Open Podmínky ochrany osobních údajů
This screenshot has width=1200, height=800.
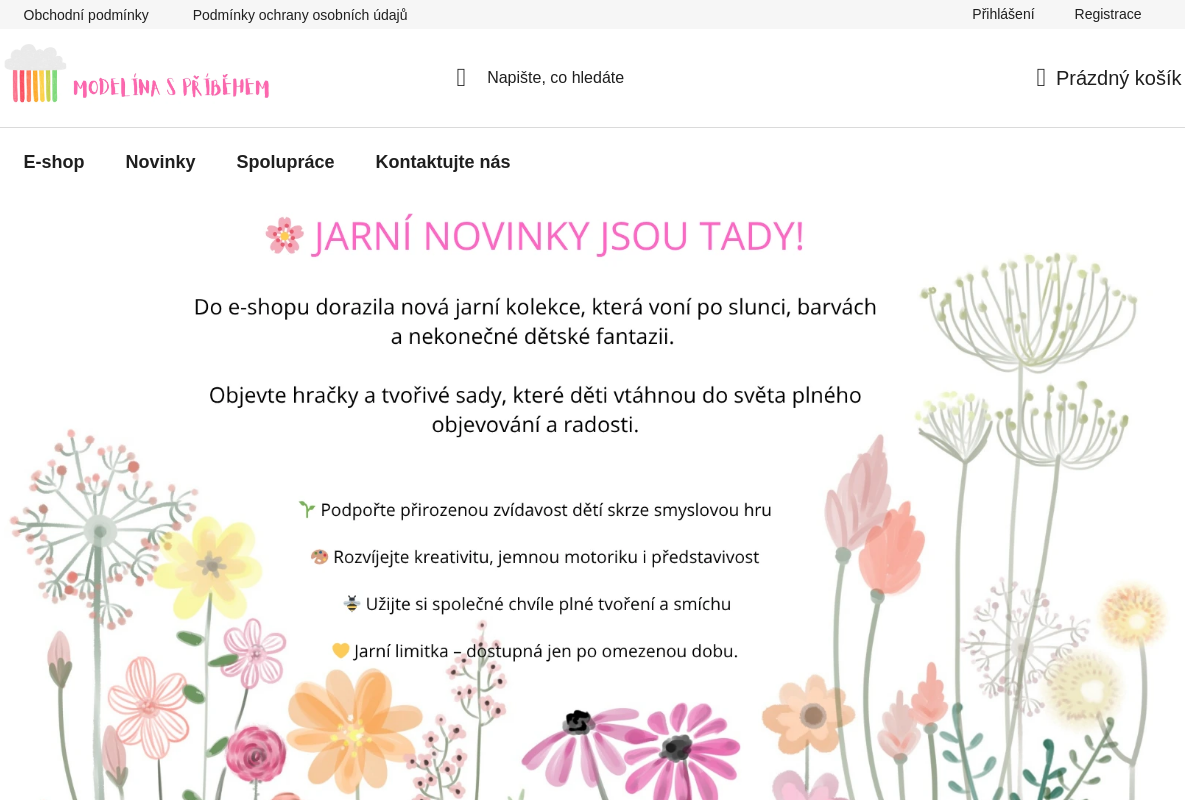[299, 14]
